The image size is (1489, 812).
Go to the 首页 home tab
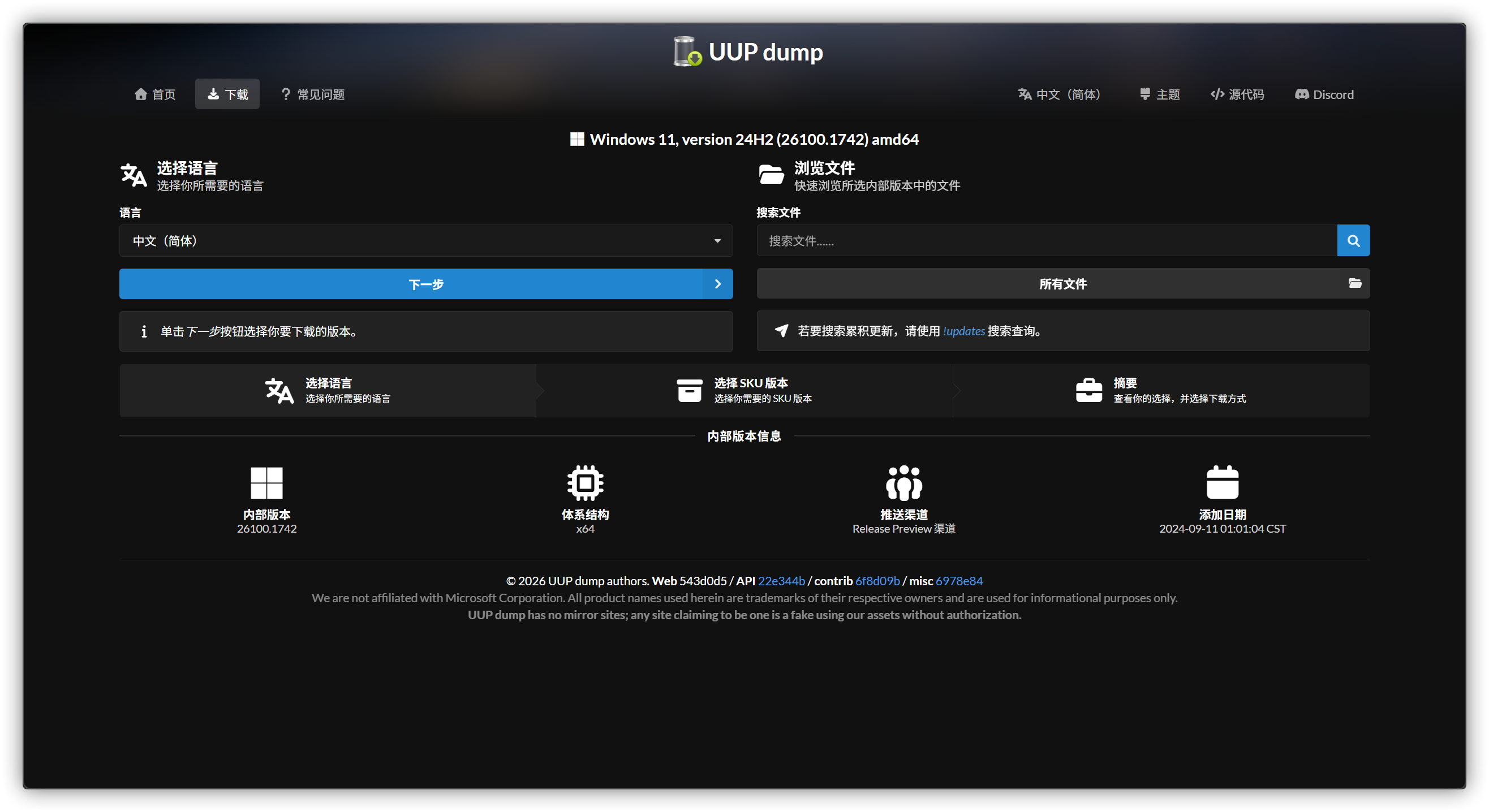[x=155, y=94]
